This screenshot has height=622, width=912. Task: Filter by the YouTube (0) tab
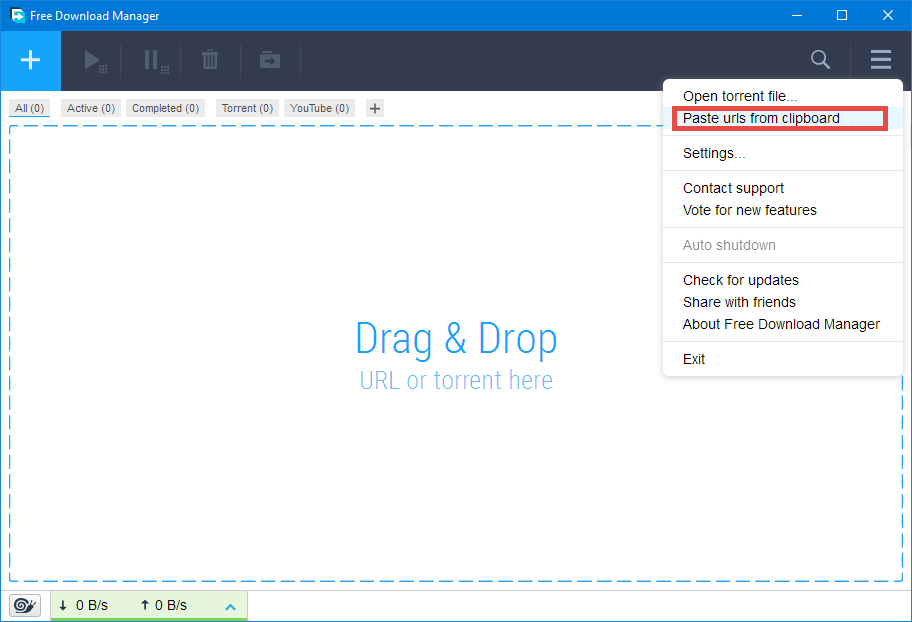pos(319,108)
